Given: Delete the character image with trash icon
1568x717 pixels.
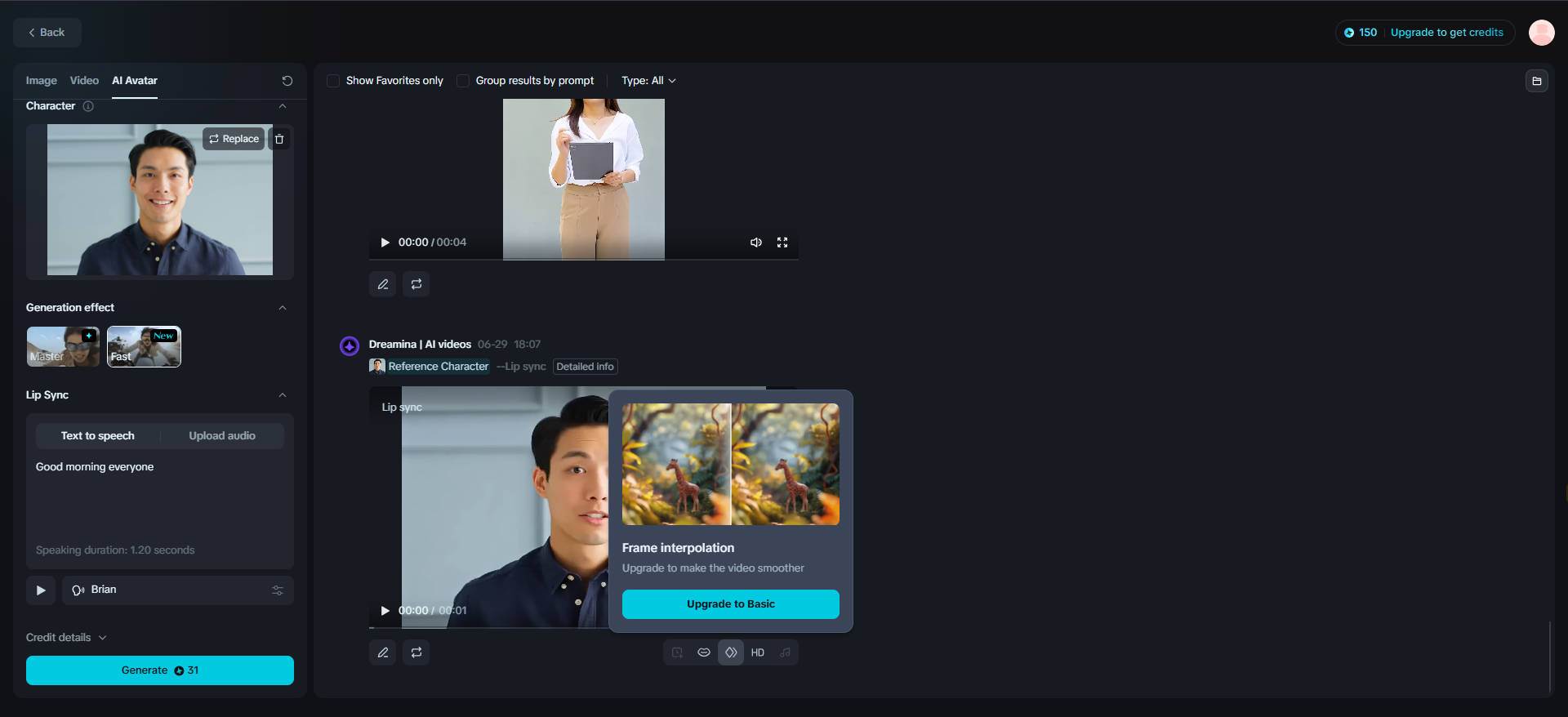Looking at the screenshot, I should pyautogui.click(x=279, y=139).
